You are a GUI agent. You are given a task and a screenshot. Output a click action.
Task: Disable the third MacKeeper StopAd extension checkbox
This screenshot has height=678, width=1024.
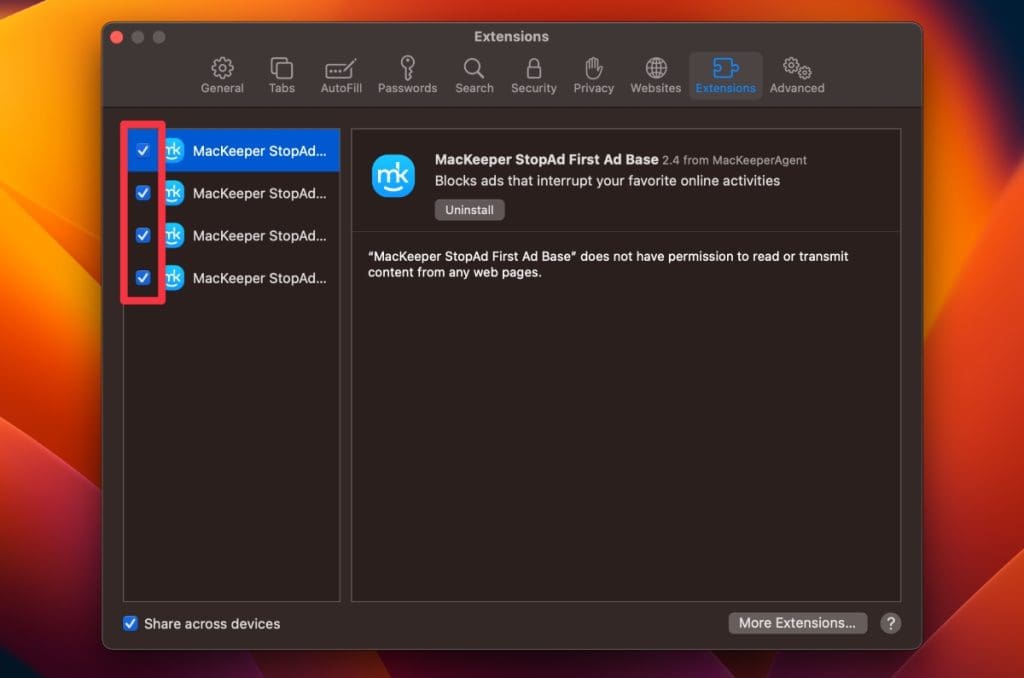[143, 235]
